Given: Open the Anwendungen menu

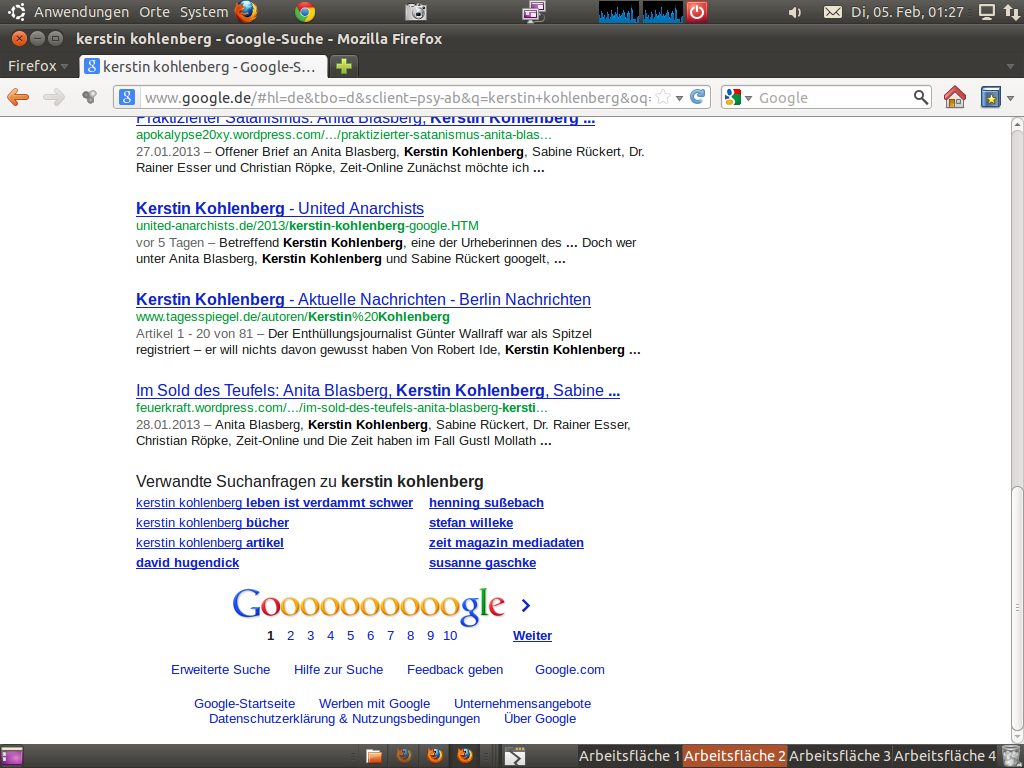Looking at the screenshot, I should coord(81,12).
